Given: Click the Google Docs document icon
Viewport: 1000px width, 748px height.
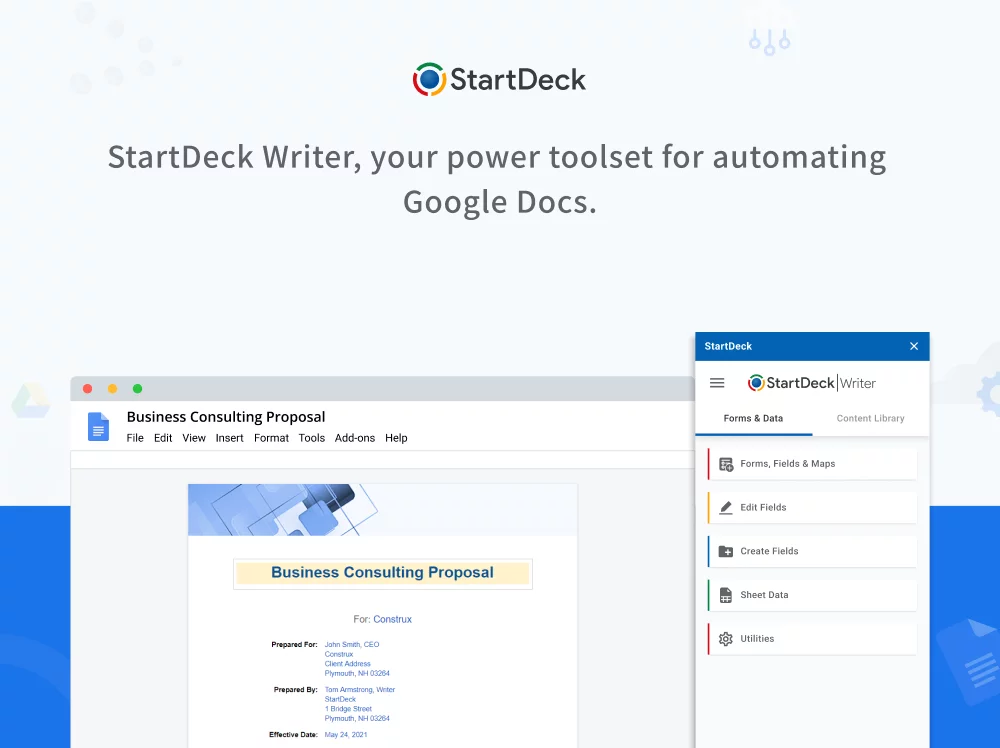Looking at the screenshot, I should click(98, 427).
